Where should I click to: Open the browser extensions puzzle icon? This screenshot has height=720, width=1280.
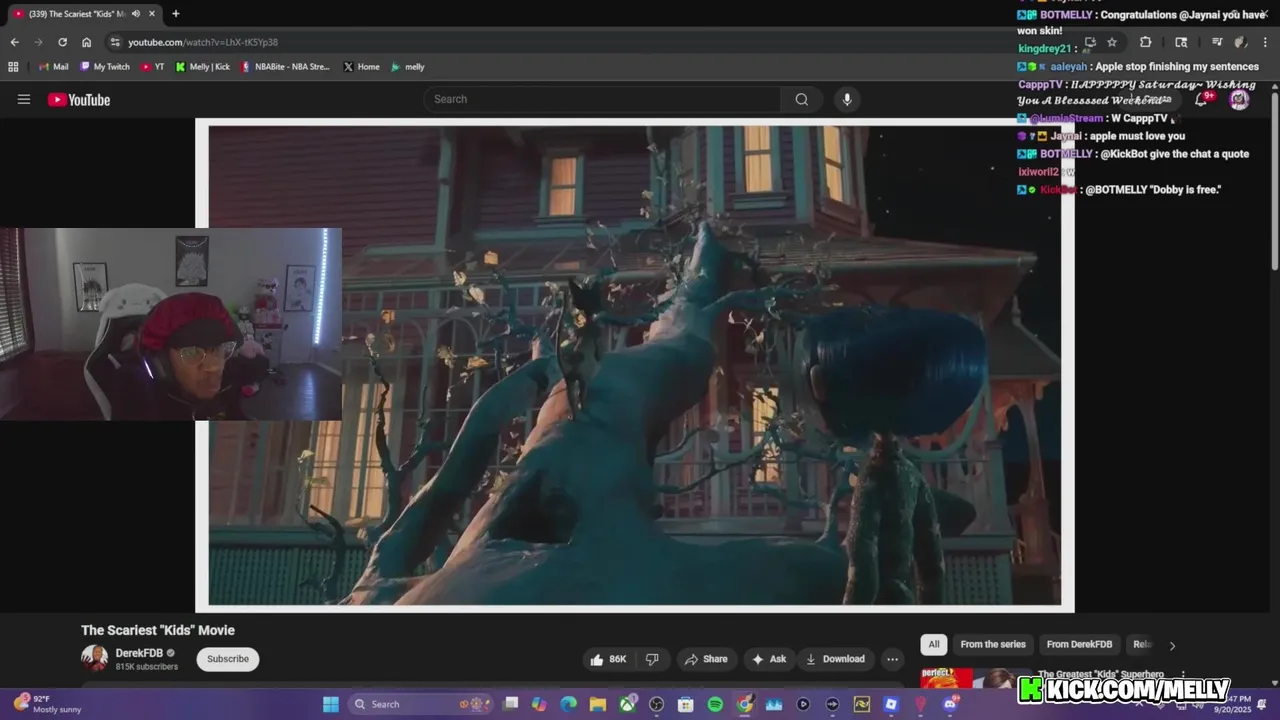pyautogui.click(x=1145, y=42)
